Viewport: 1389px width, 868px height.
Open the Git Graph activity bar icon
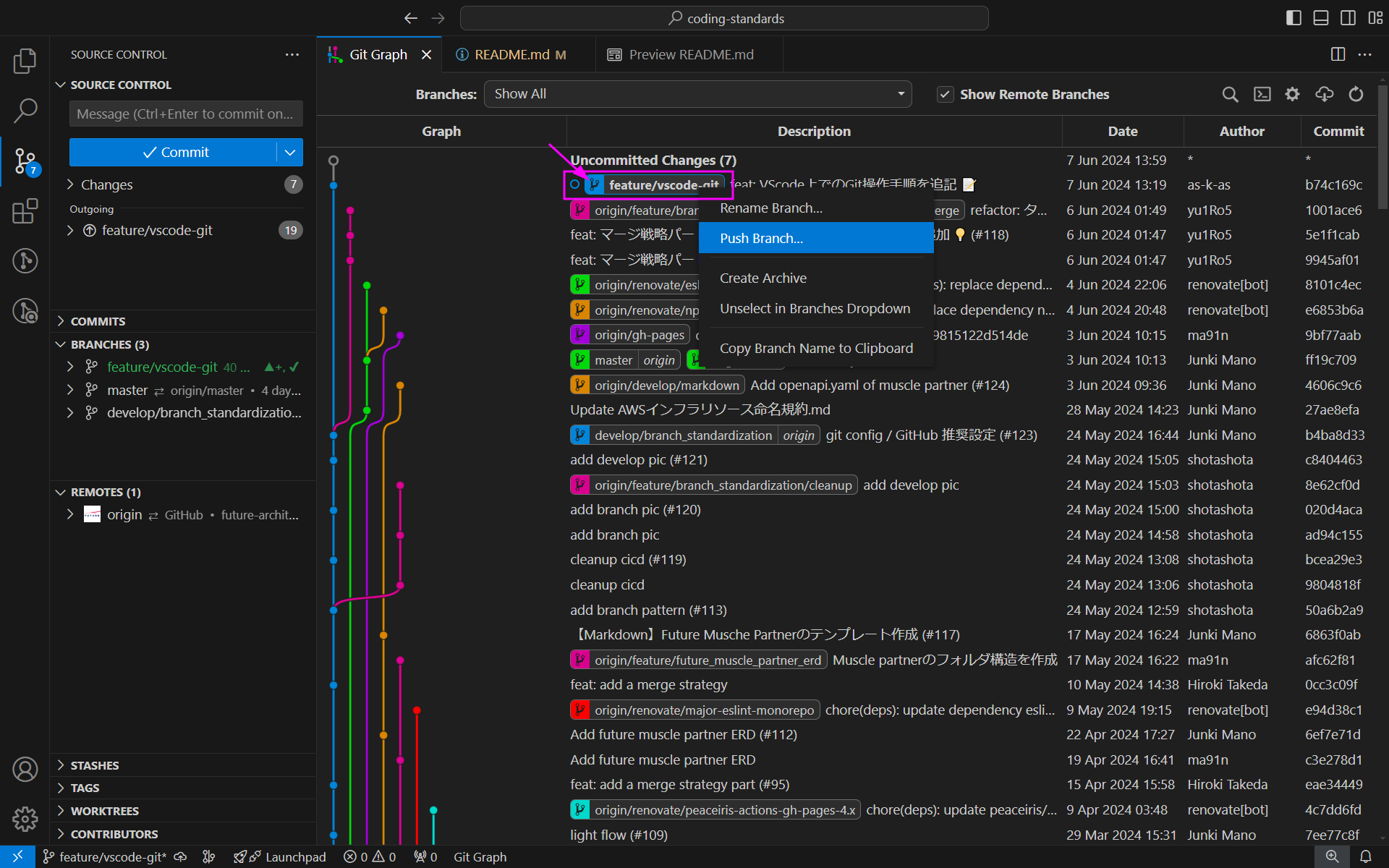tap(25, 260)
